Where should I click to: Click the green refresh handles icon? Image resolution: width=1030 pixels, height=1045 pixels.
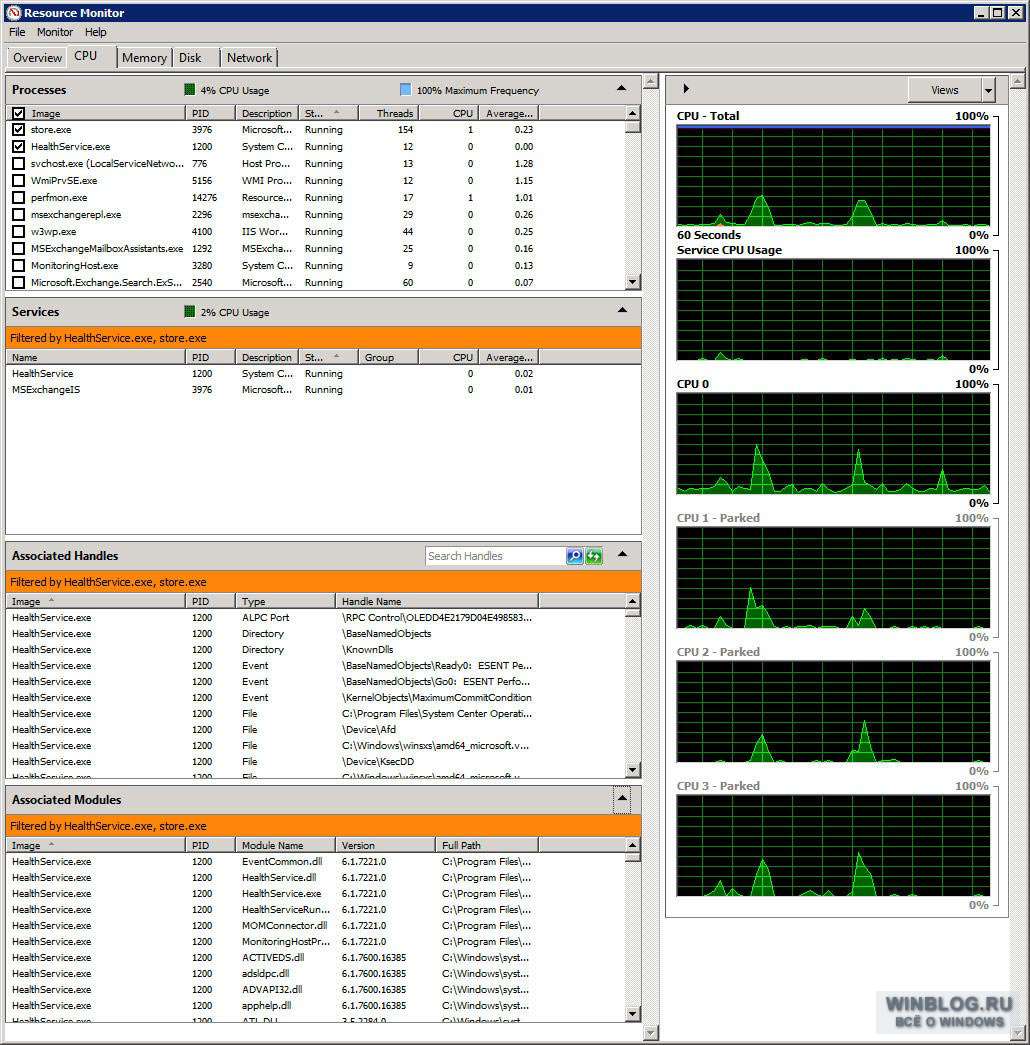pyautogui.click(x=593, y=556)
